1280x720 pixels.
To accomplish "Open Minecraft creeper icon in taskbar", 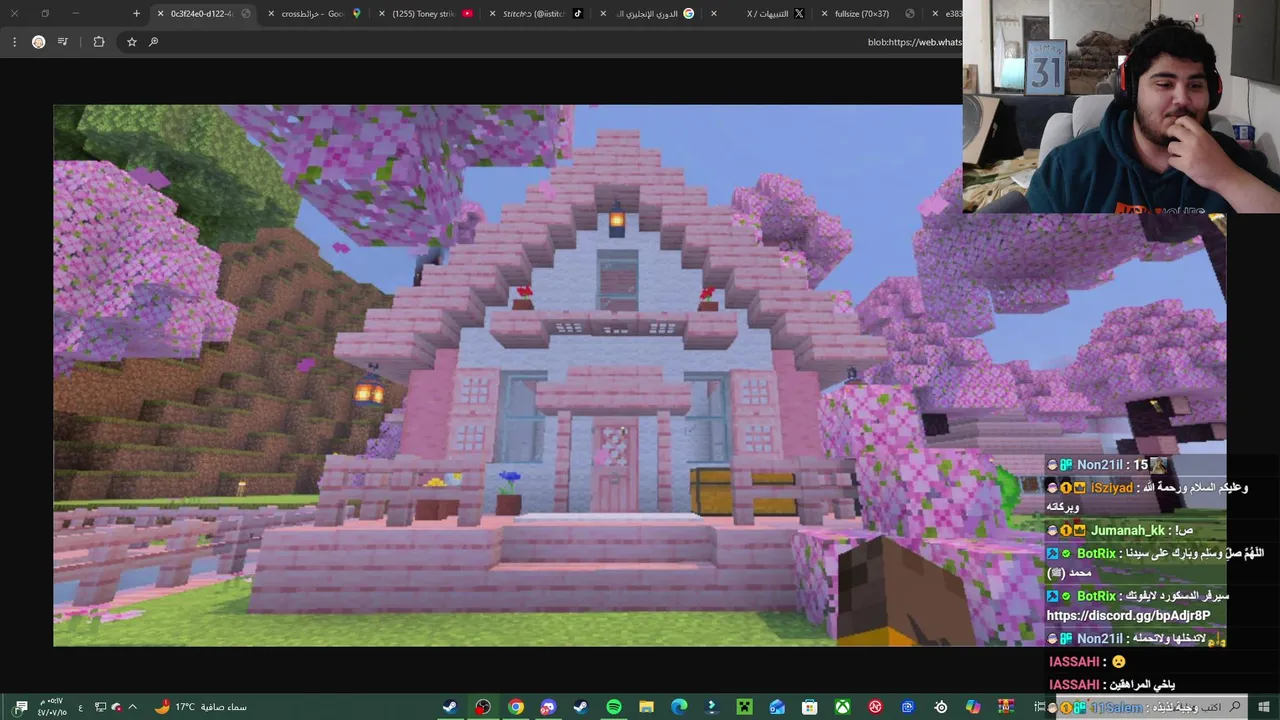I will (x=744, y=707).
